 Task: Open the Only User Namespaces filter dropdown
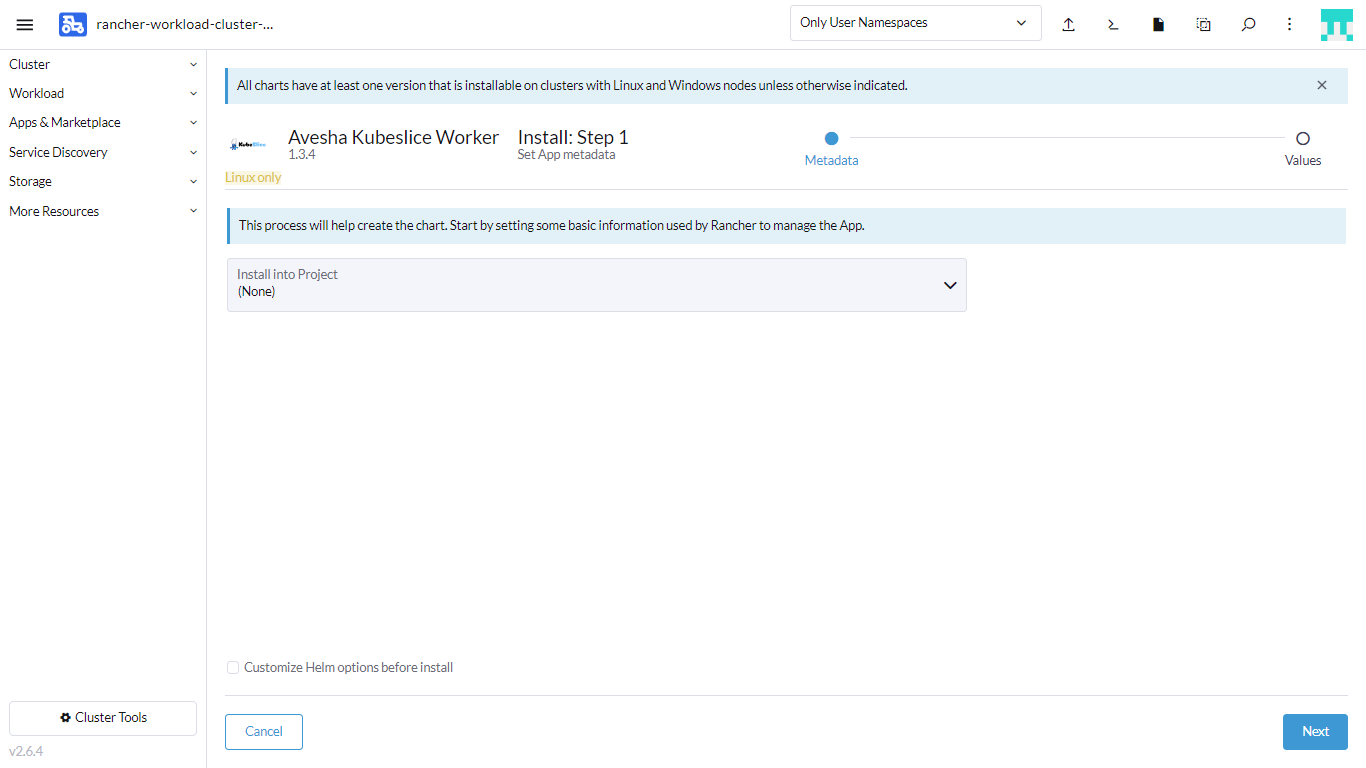pyautogui.click(x=915, y=23)
